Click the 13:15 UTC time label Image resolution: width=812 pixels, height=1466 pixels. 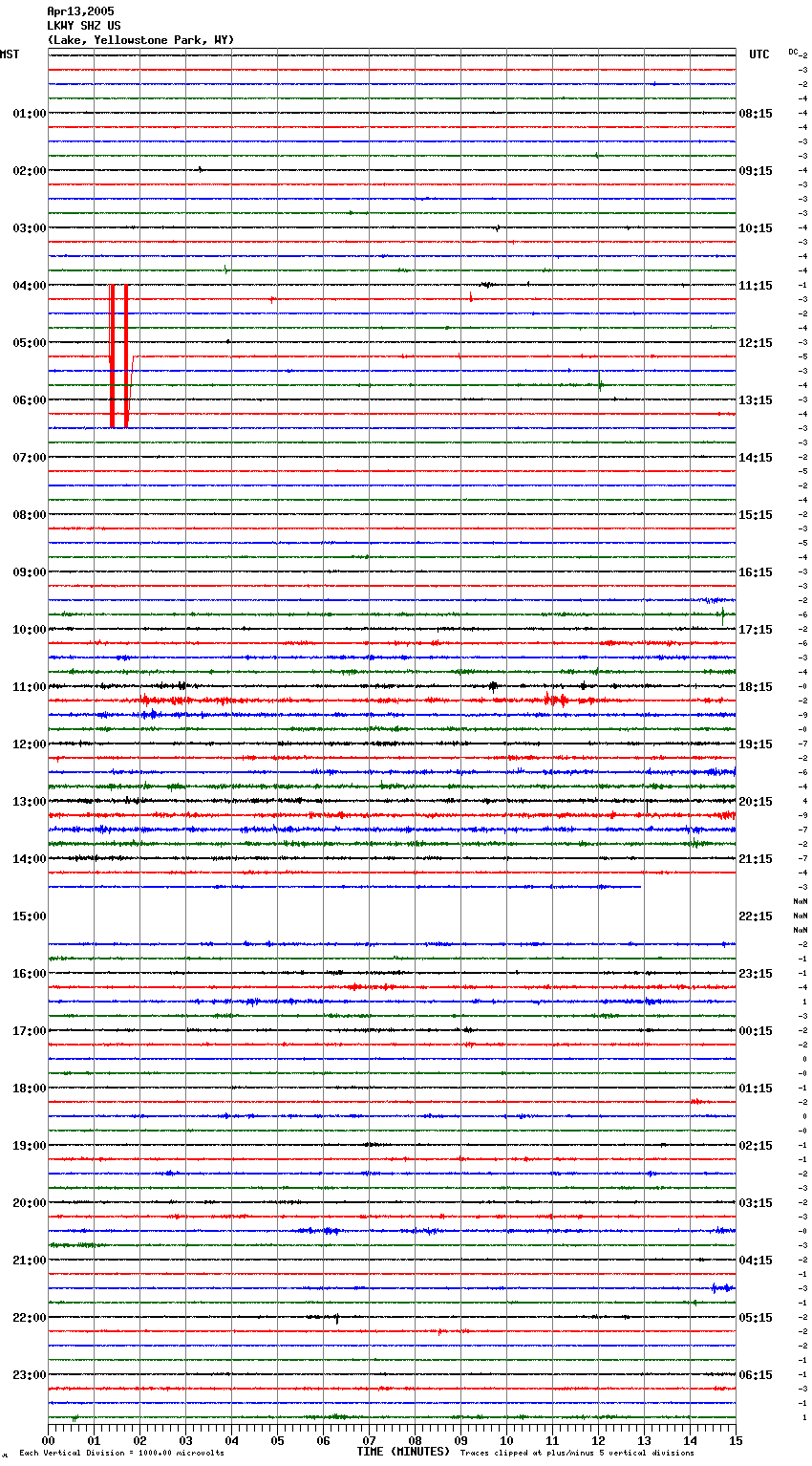pos(756,400)
